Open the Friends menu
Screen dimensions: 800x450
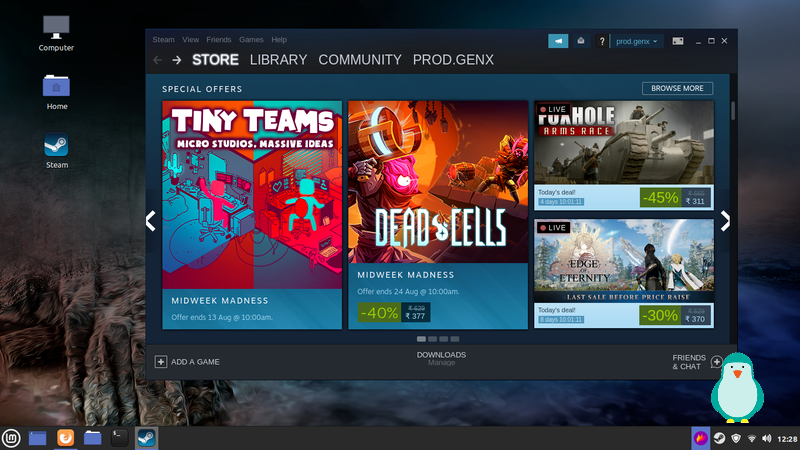pos(218,39)
